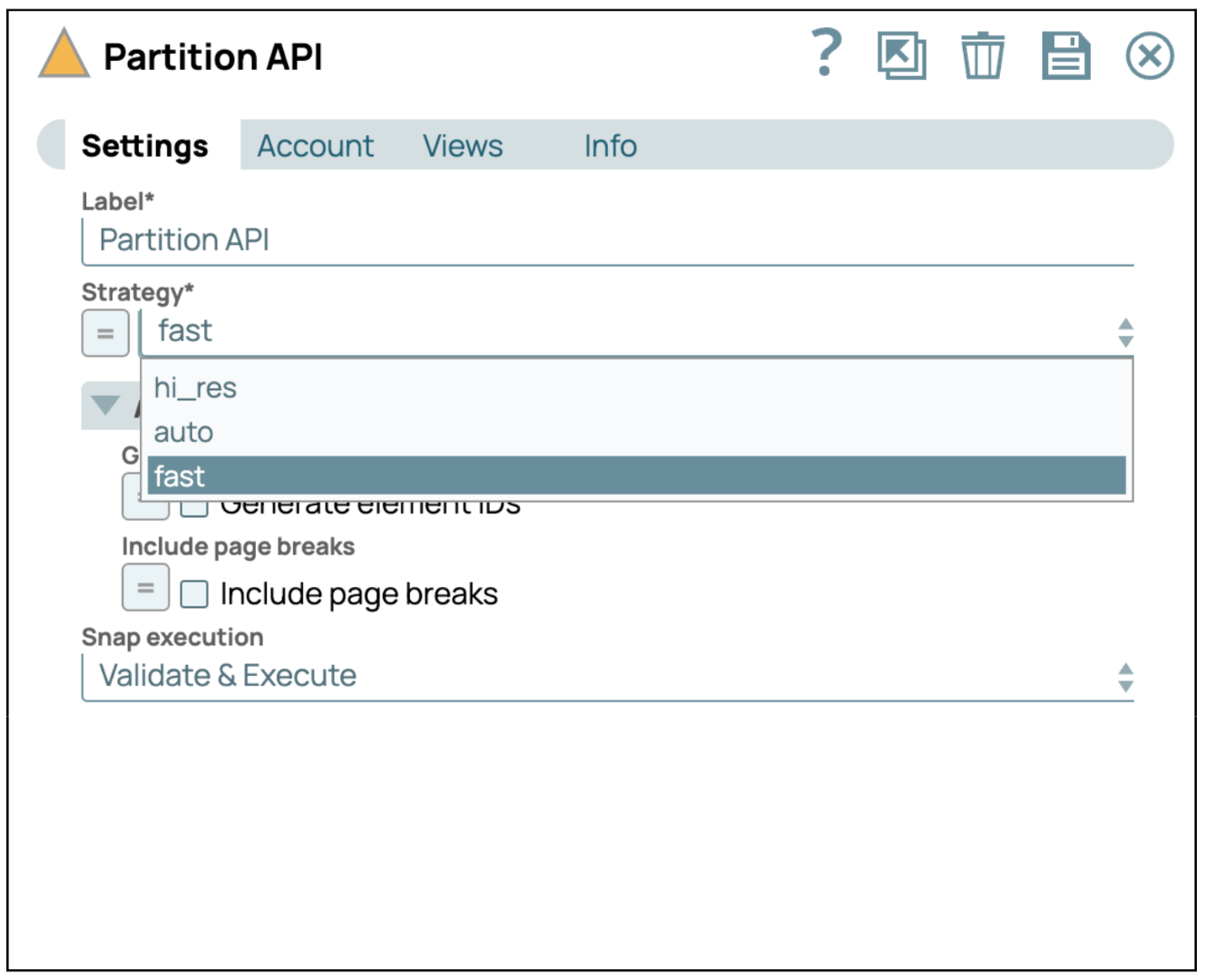Click the Strategy dropdown arrows
1205x980 pixels.
(1125, 333)
